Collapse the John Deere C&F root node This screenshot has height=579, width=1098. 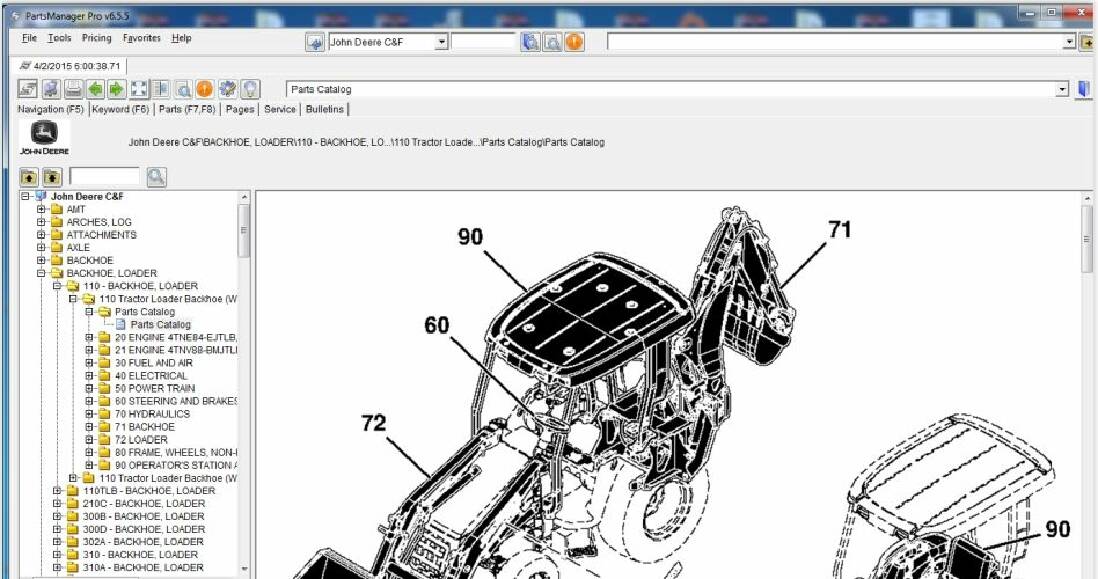click(x=26, y=197)
